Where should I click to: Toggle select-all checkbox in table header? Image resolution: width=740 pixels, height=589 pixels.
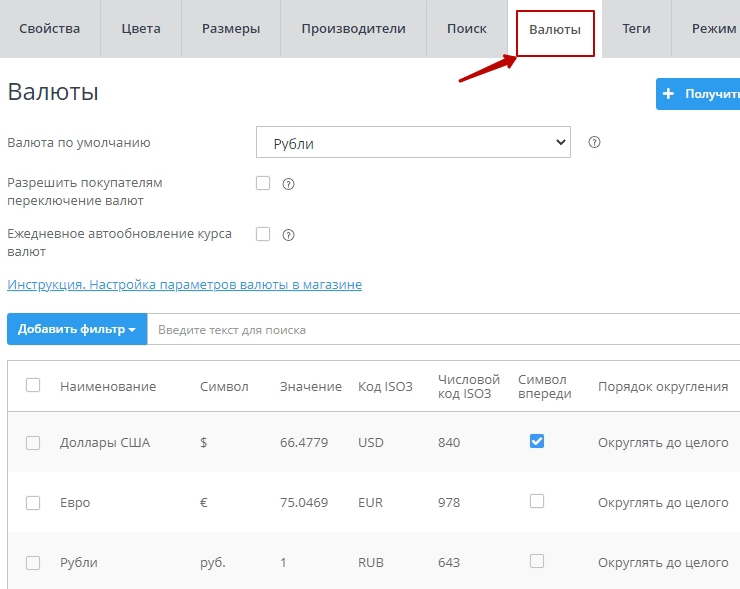33,386
